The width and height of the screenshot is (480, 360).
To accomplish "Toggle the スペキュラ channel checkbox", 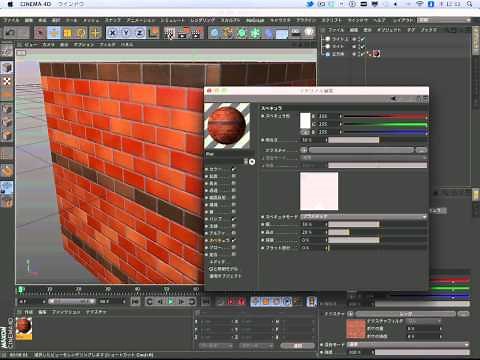I will [x=234, y=240].
